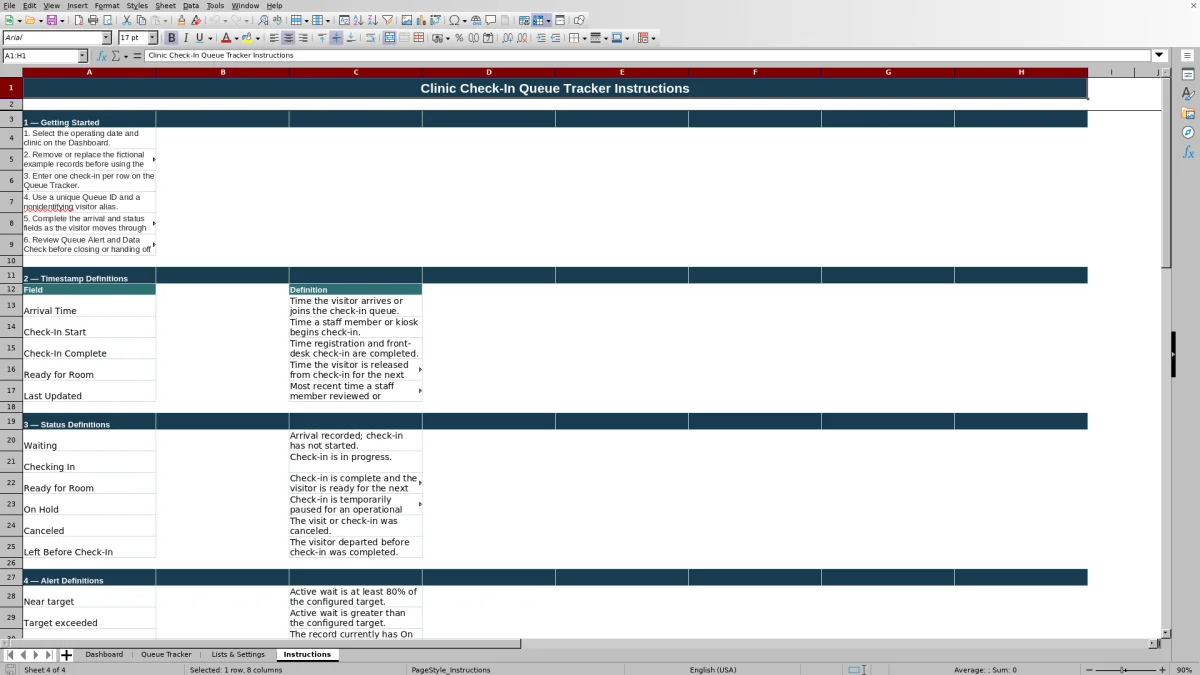
Task: Open the sidebar Styles panel icon
Action: click(1188, 93)
